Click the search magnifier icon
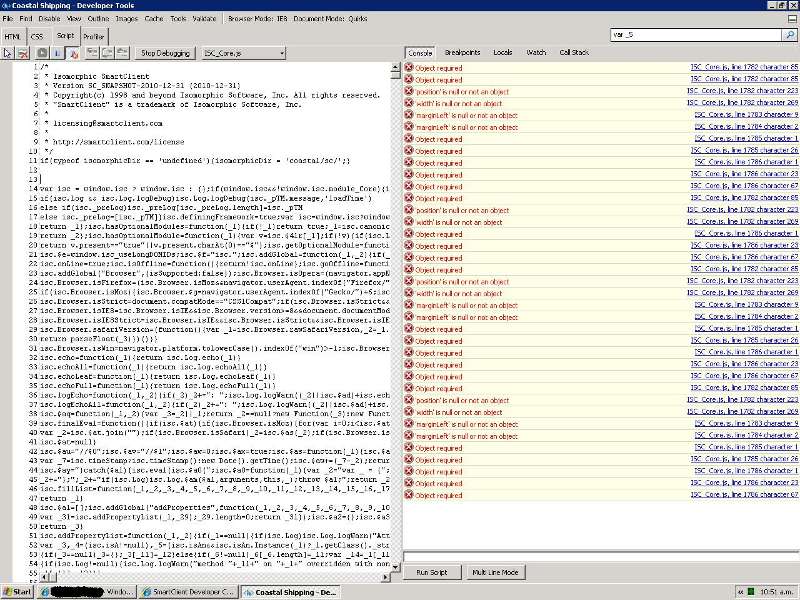 pyautogui.click(x=789, y=34)
